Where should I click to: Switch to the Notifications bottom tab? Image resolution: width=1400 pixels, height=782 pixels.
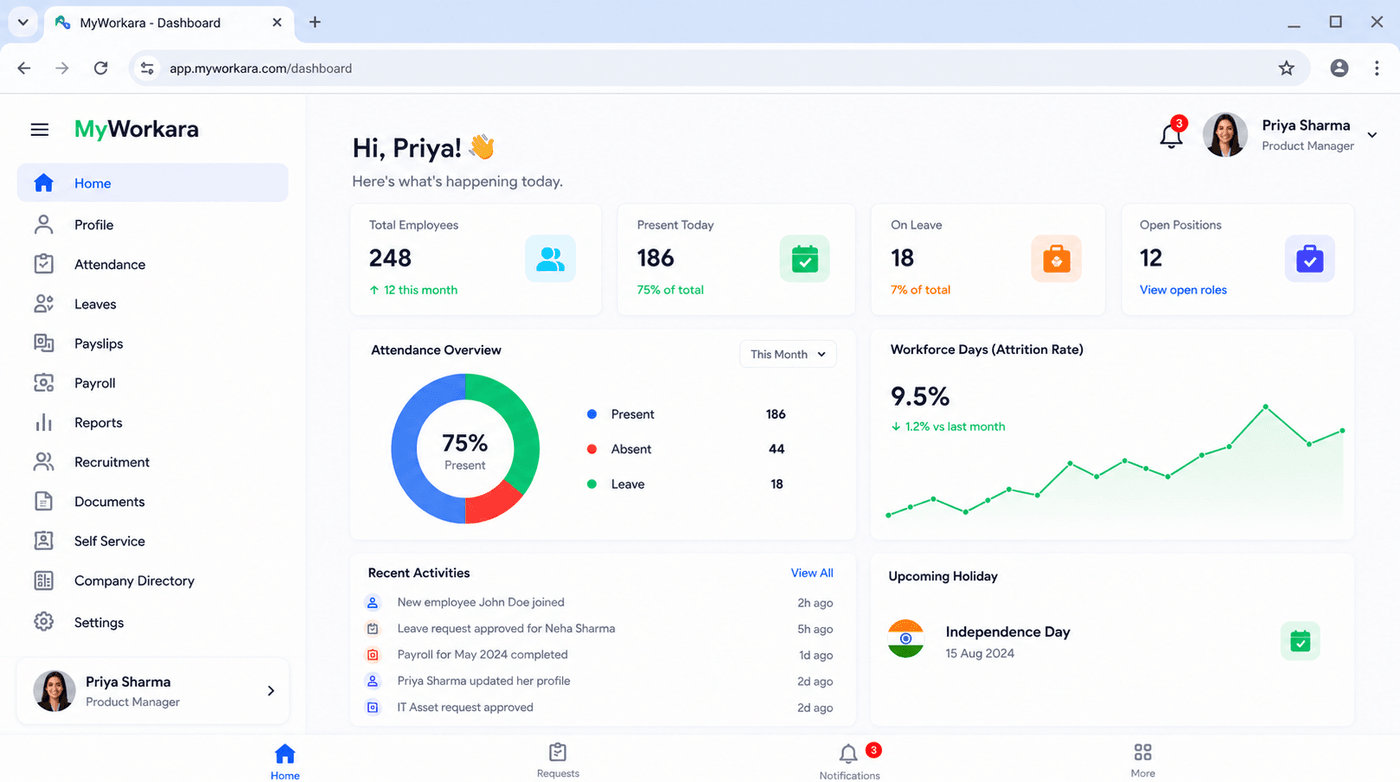pos(850,761)
